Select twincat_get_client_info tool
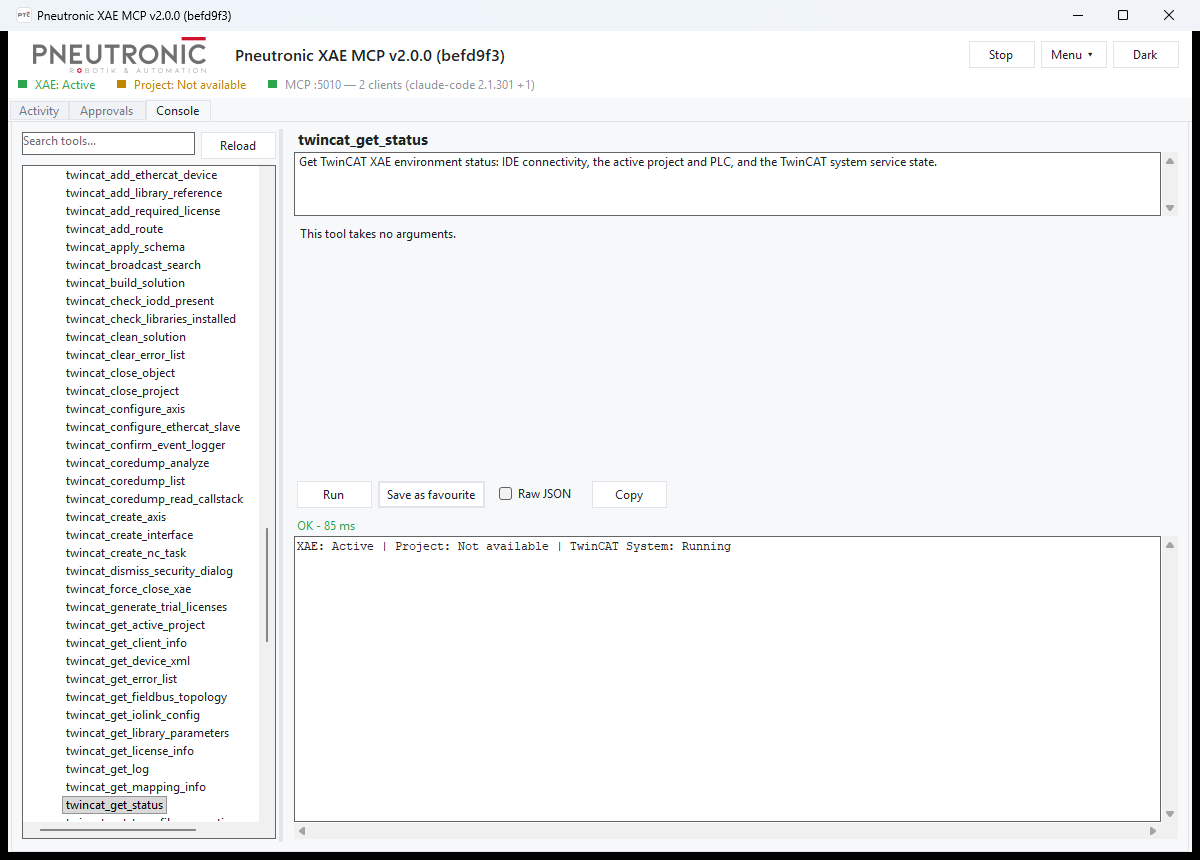Viewport: 1200px width, 860px height. pos(126,643)
